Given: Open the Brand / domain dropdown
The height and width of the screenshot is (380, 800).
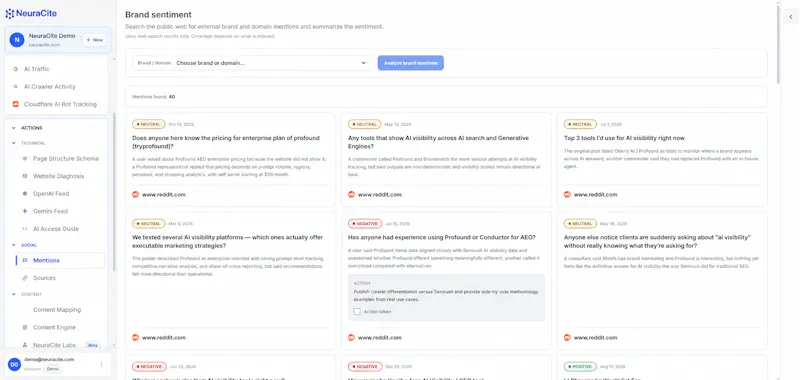Looking at the screenshot, I should (253, 63).
